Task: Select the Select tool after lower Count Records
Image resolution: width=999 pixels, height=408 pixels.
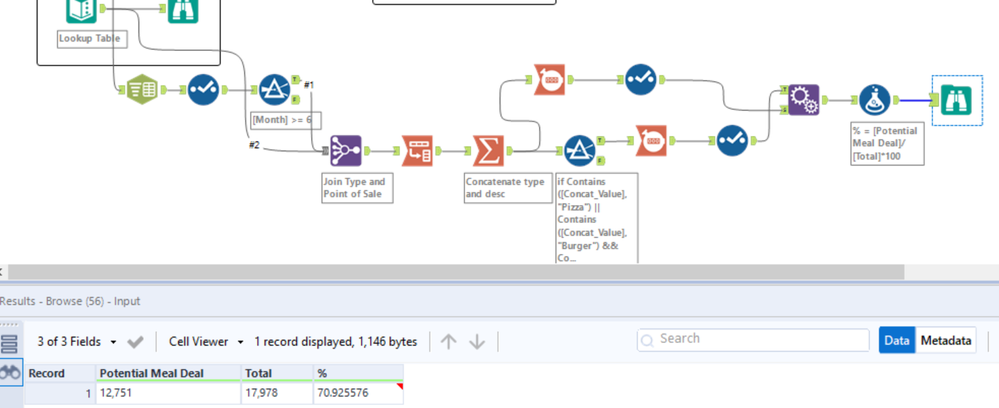Action: [732, 140]
